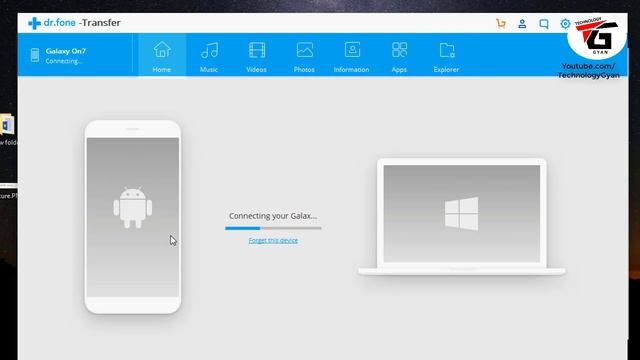Click the dr.fone plus logo
This screenshot has height=360, width=640.
[x=34, y=23]
